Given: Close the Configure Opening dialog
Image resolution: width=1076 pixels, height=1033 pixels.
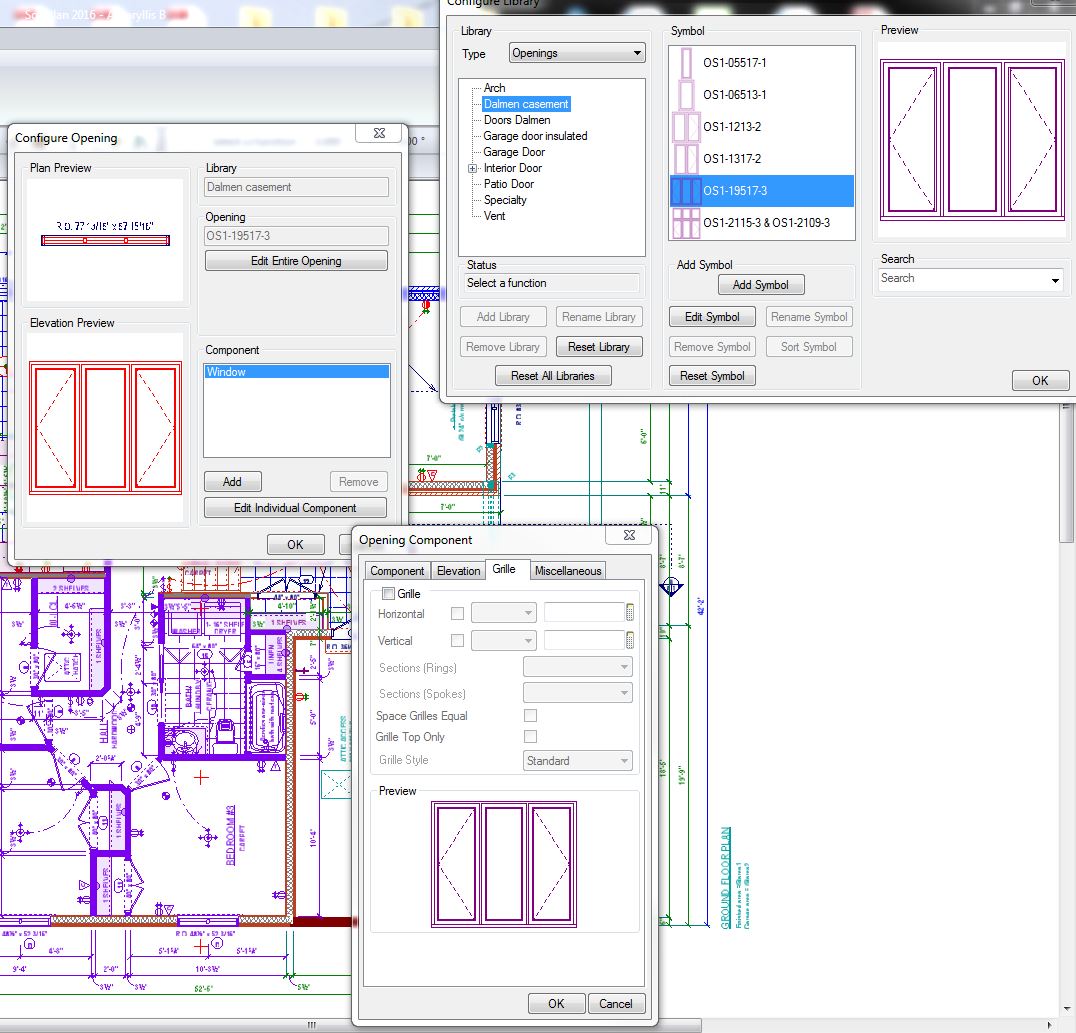Looking at the screenshot, I should [379, 132].
